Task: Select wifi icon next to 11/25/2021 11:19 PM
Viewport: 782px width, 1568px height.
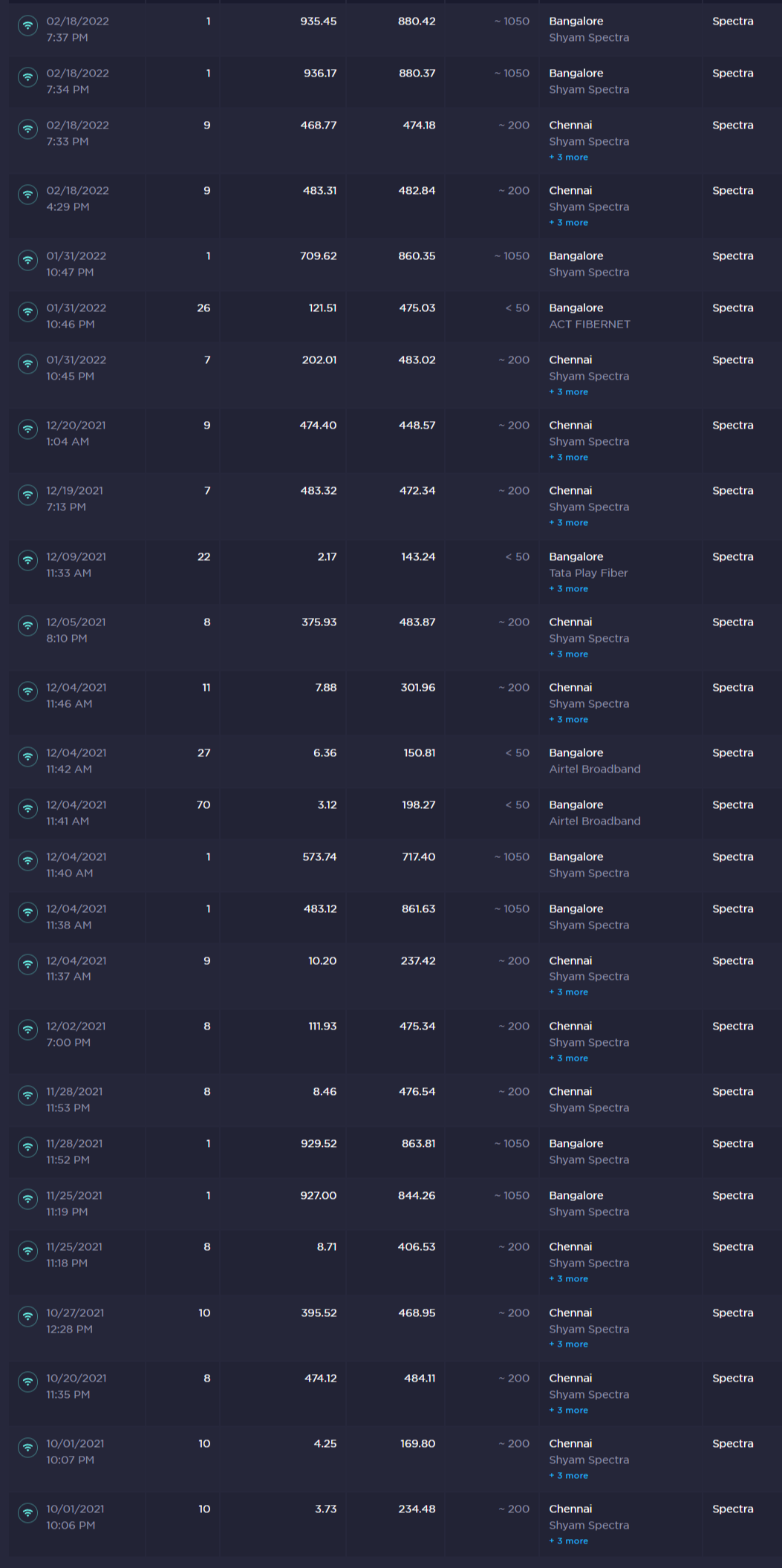Action: tap(28, 1200)
